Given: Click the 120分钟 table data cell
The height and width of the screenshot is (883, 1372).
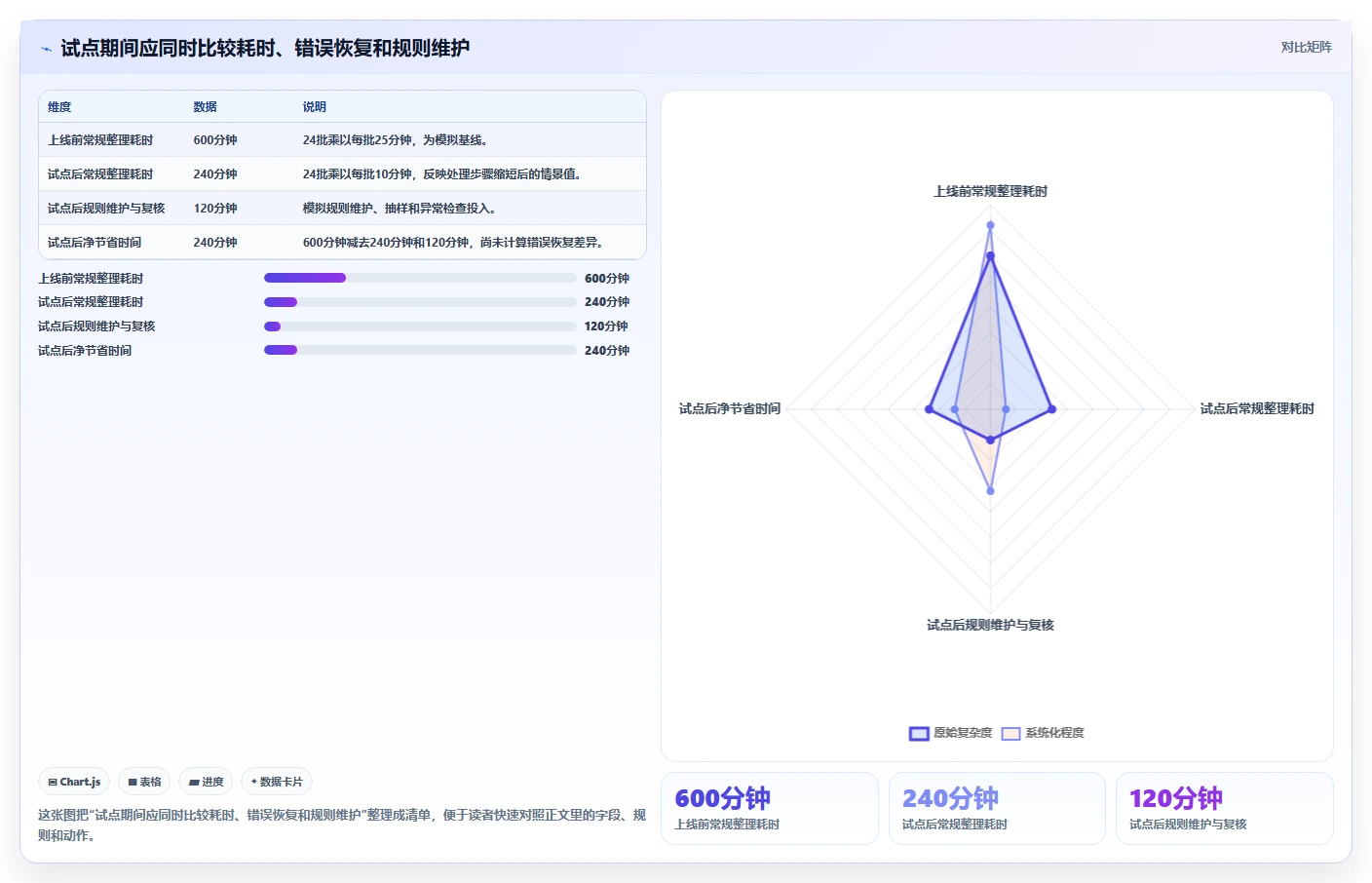Looking at the screenshot, I should tap(215, 209).
